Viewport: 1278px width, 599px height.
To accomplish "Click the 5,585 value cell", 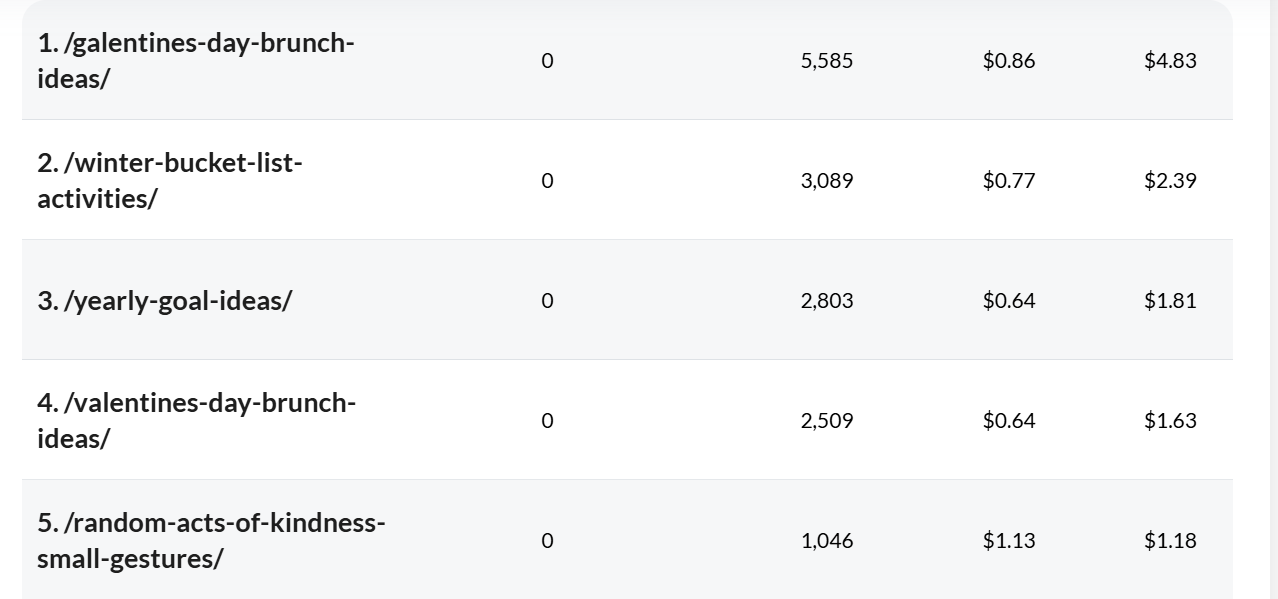I will [x=826, y=60].
